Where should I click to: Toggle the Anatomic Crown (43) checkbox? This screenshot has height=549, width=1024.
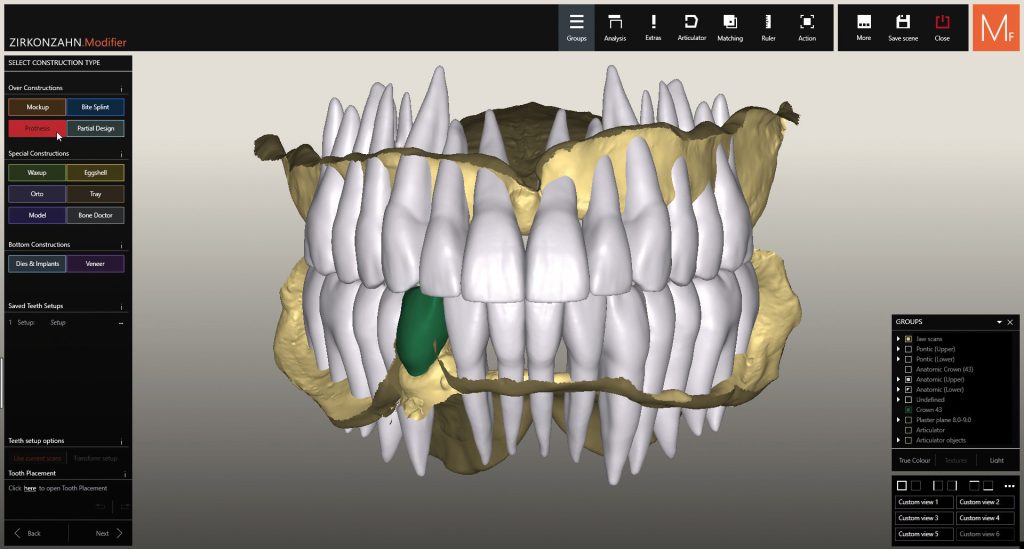[908, 369]
